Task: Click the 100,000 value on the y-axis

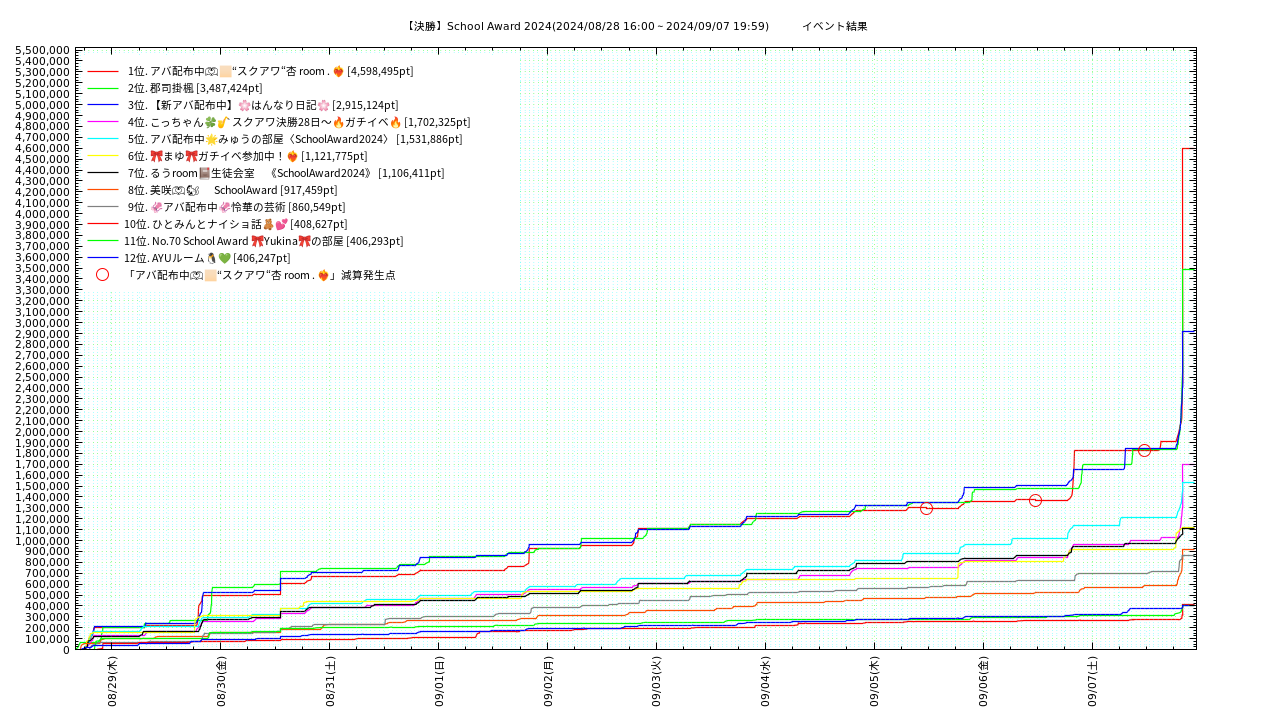Action: pos(49,639)
